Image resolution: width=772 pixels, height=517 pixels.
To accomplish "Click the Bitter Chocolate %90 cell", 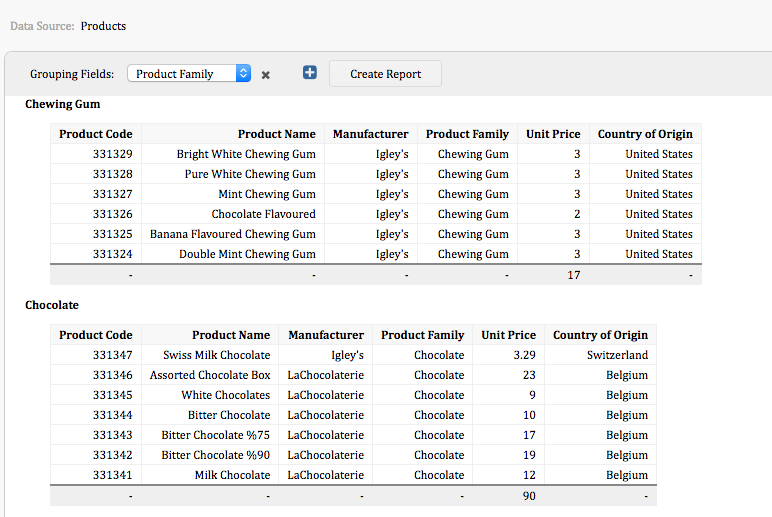I will point(216,455).
